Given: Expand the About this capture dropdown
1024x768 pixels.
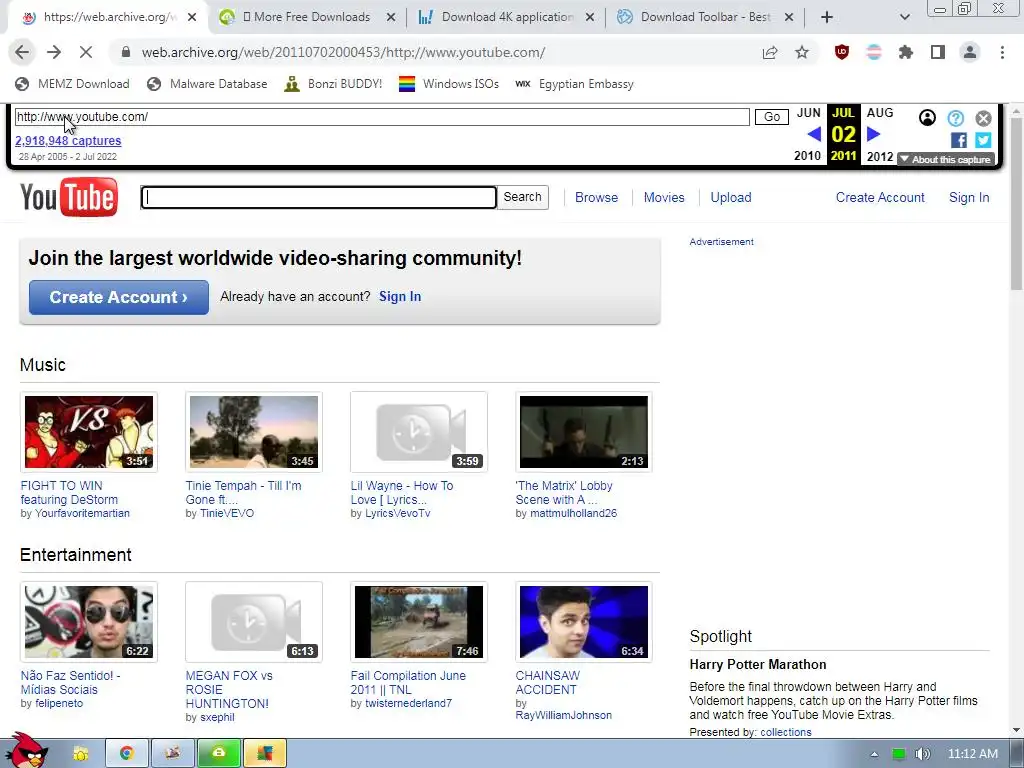Looking at the screenshot, I should pyautogui.click(x=946, y=159).
